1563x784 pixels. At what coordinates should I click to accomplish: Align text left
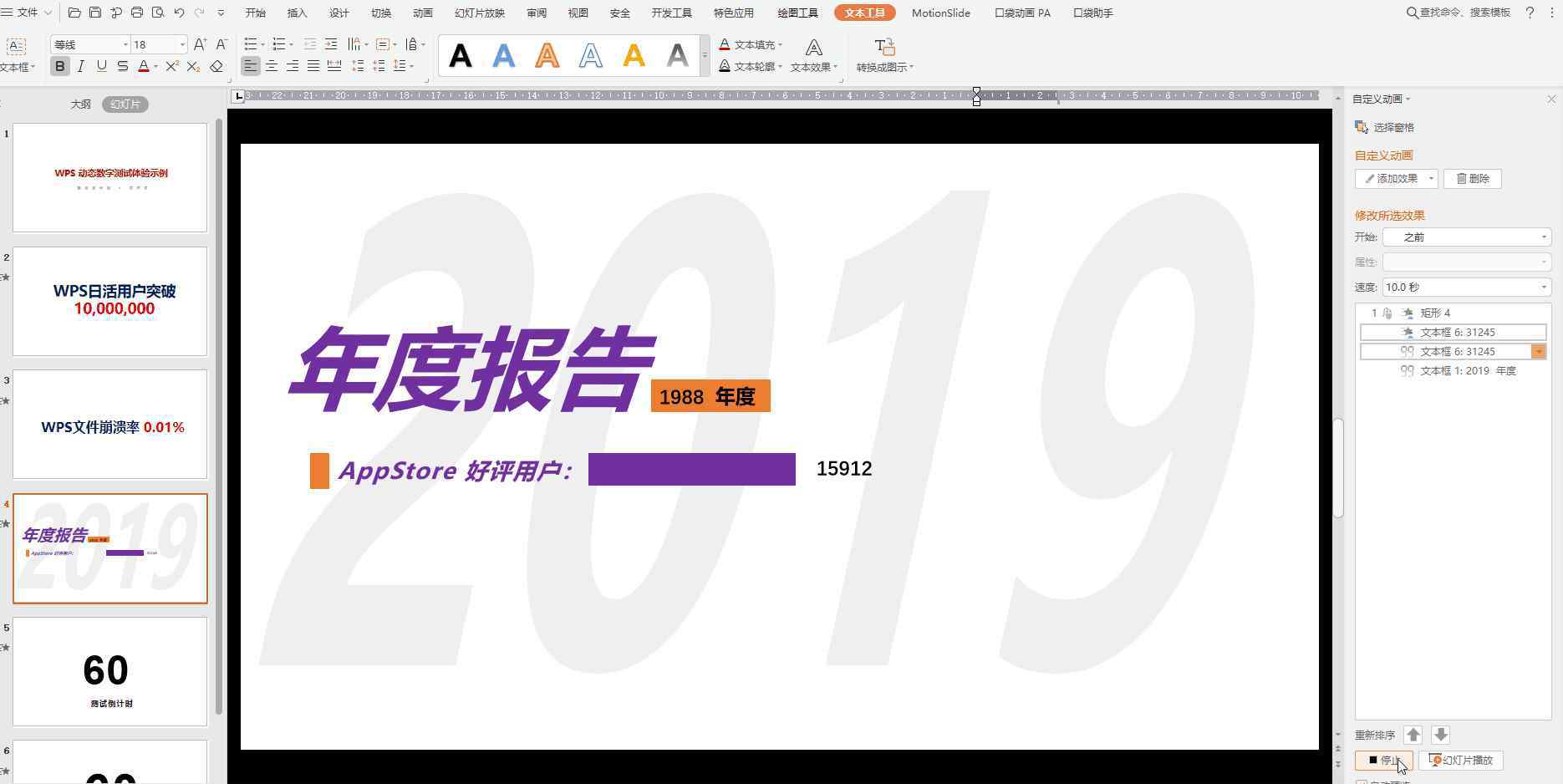point(250,66)
